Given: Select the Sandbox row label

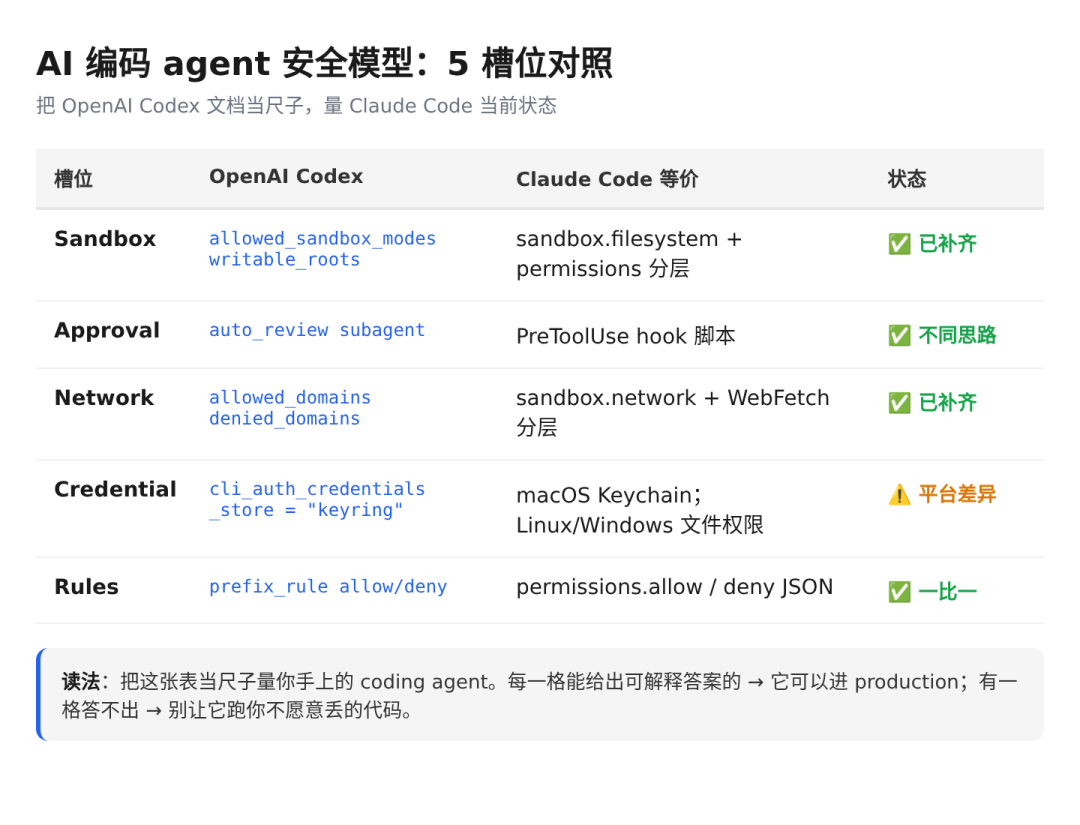Looking at the screenshot, I should point(105,239).
